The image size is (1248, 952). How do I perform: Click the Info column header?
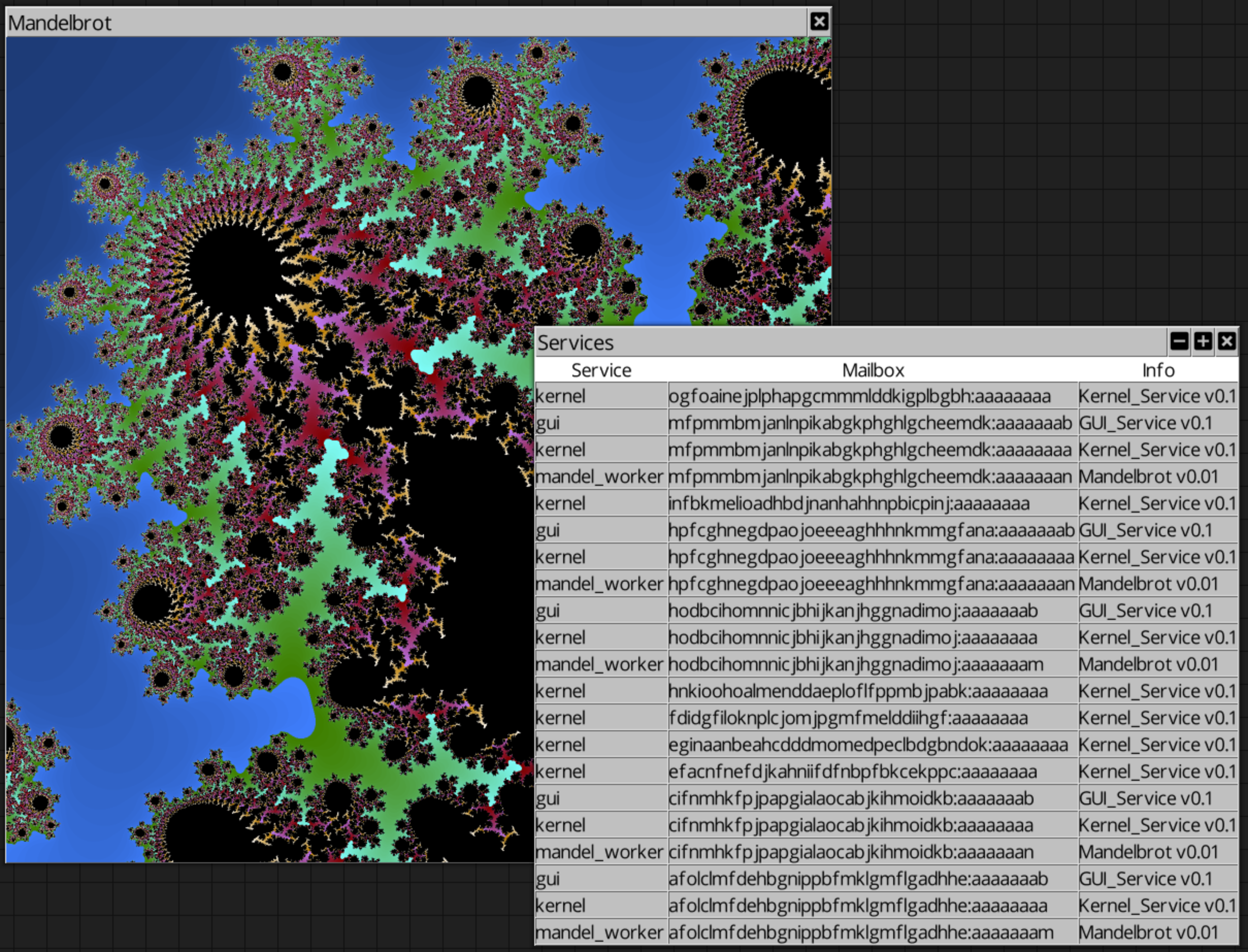coord(1158,370)
